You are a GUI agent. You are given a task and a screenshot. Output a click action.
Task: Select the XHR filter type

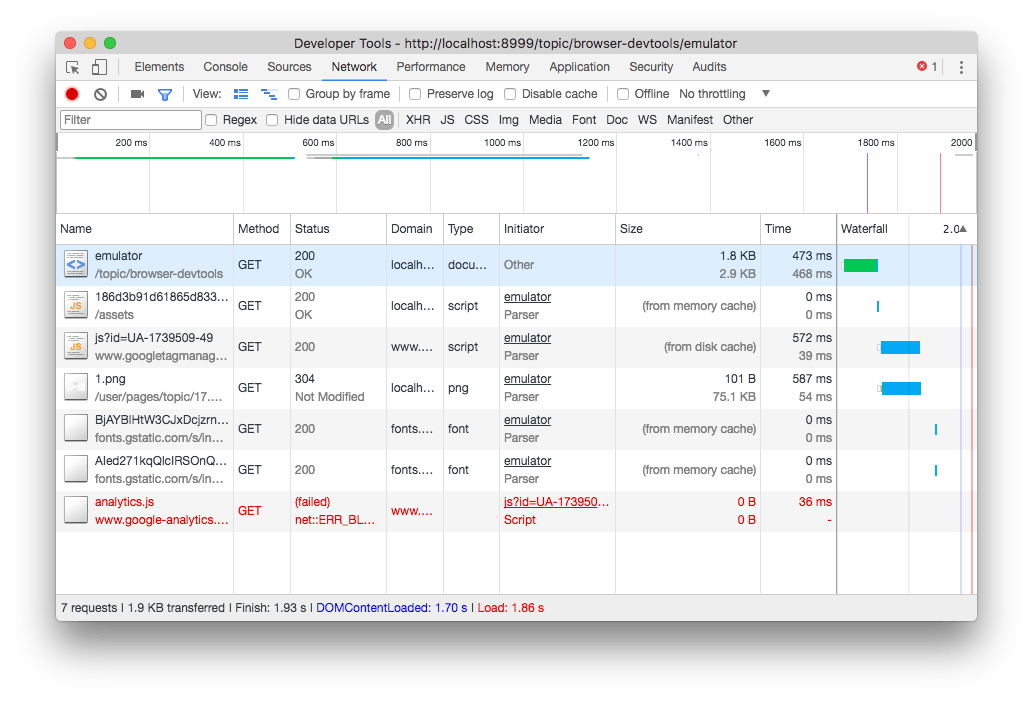tap(418, 120)
